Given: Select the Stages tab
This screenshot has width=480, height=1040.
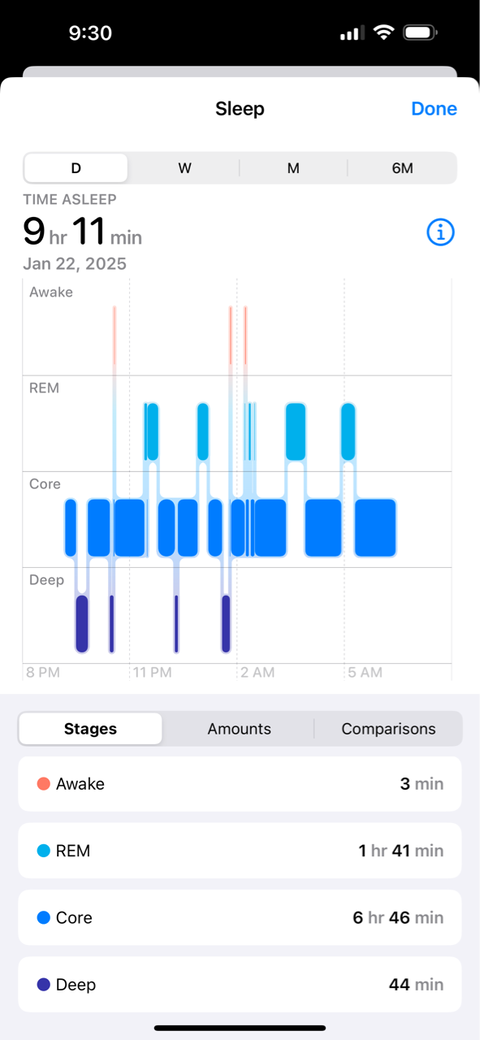Looking at the screenshot, I should [x=90, y=729].
